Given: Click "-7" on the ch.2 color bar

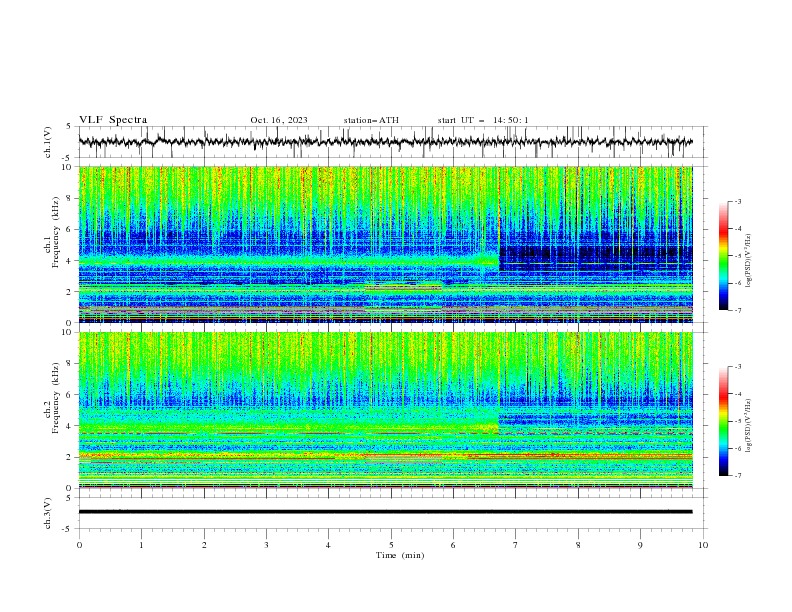Looking at the screenshot, I should click(x=737, y=476).
